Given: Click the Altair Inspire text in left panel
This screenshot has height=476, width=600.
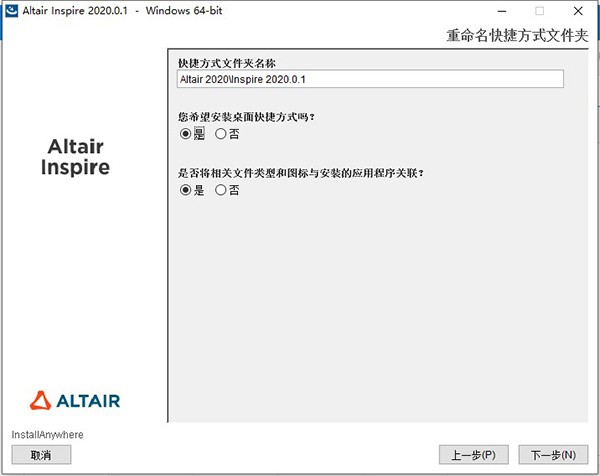Looking at the screenshot, I should (x=75, y=157).
